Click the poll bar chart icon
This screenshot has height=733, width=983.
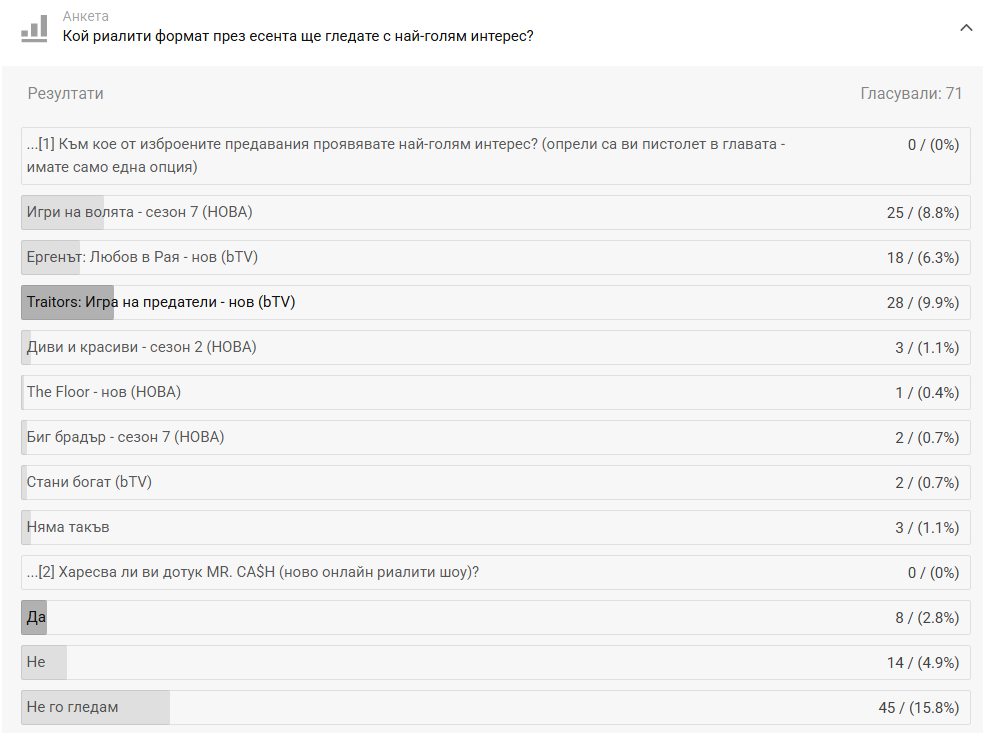(34, 28)
